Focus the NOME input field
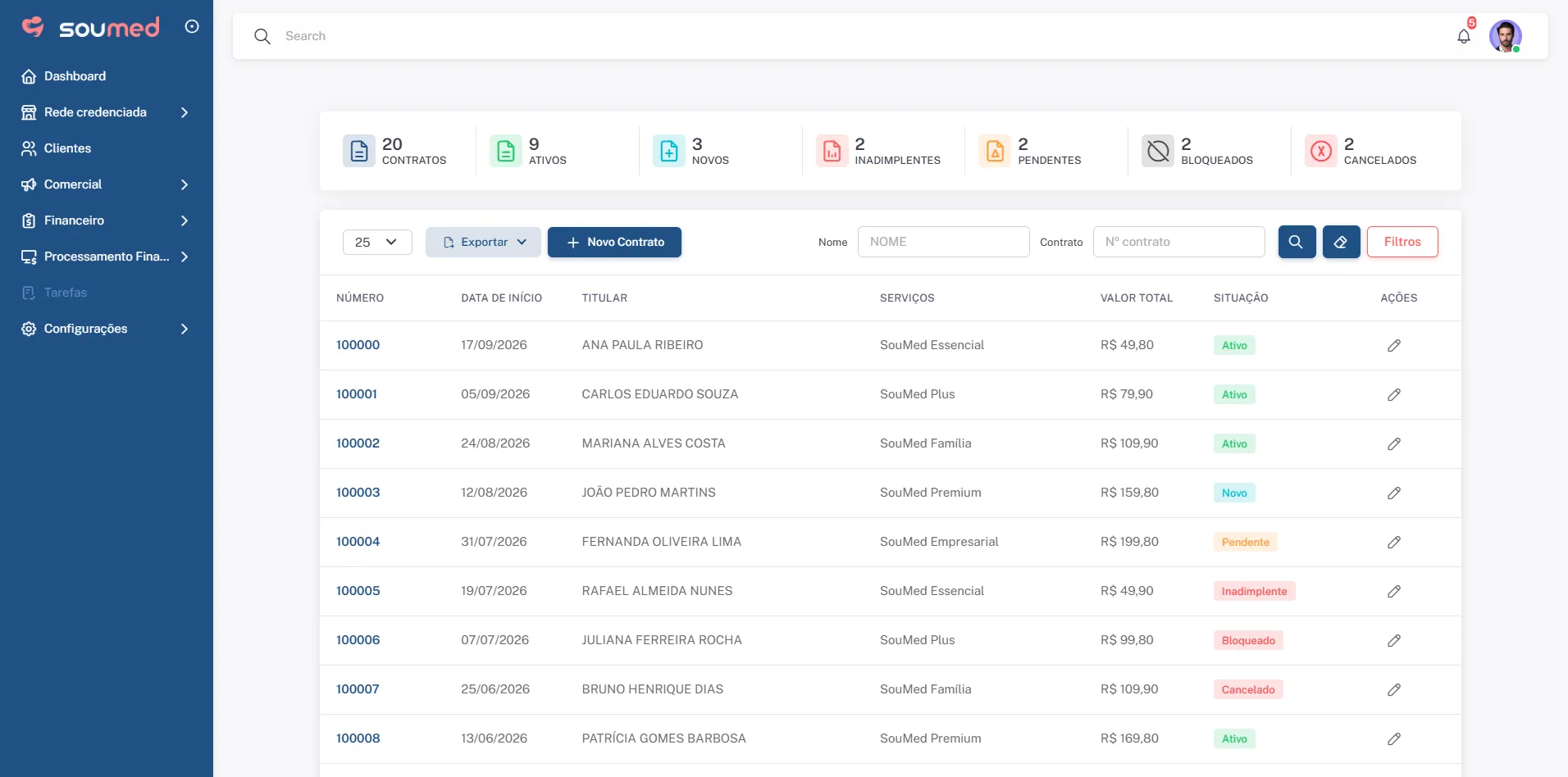1568x777 pixels. click(x=943, y=242)
